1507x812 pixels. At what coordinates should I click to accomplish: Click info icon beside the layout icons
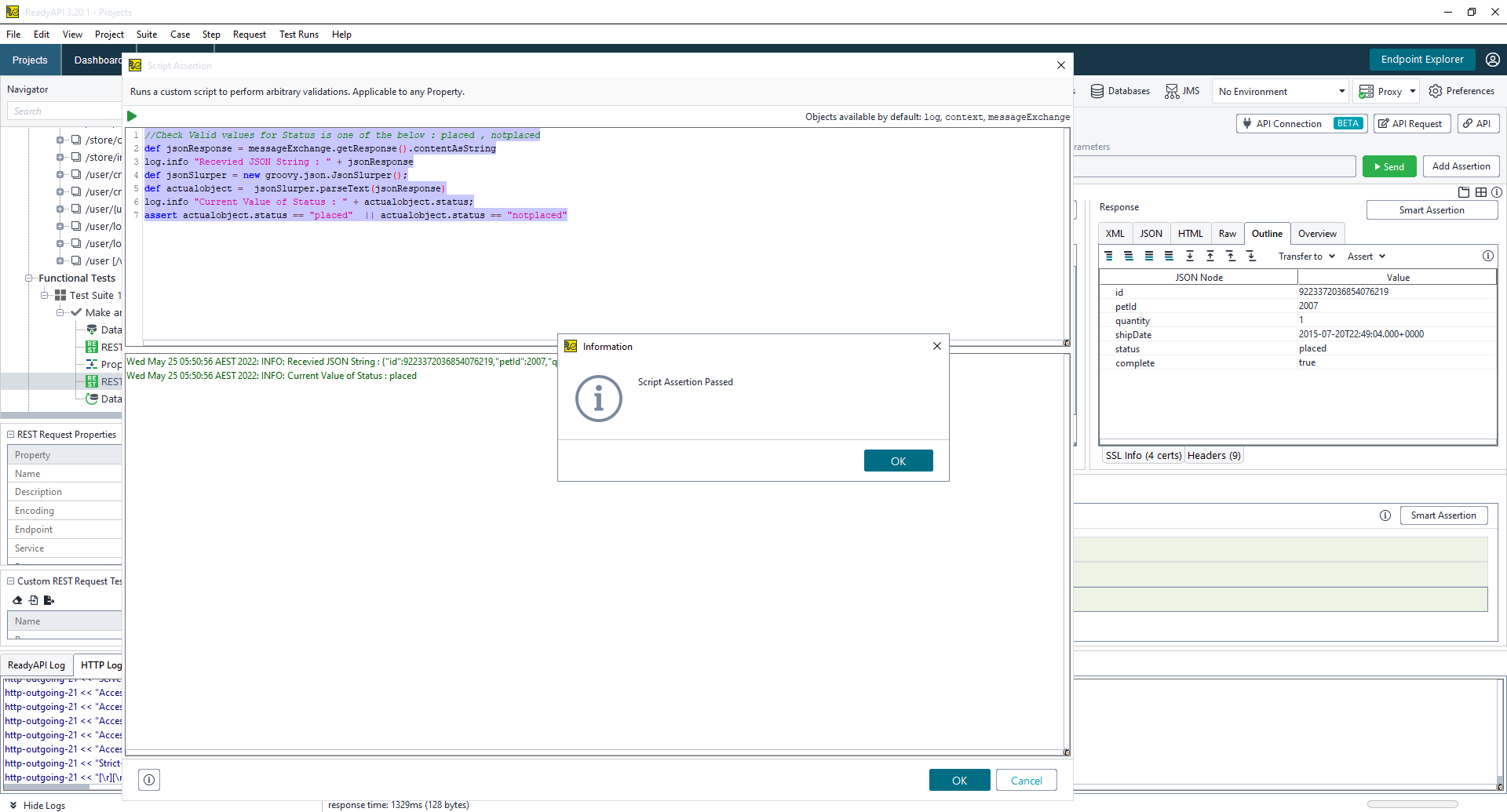(x=1497, y=192)
